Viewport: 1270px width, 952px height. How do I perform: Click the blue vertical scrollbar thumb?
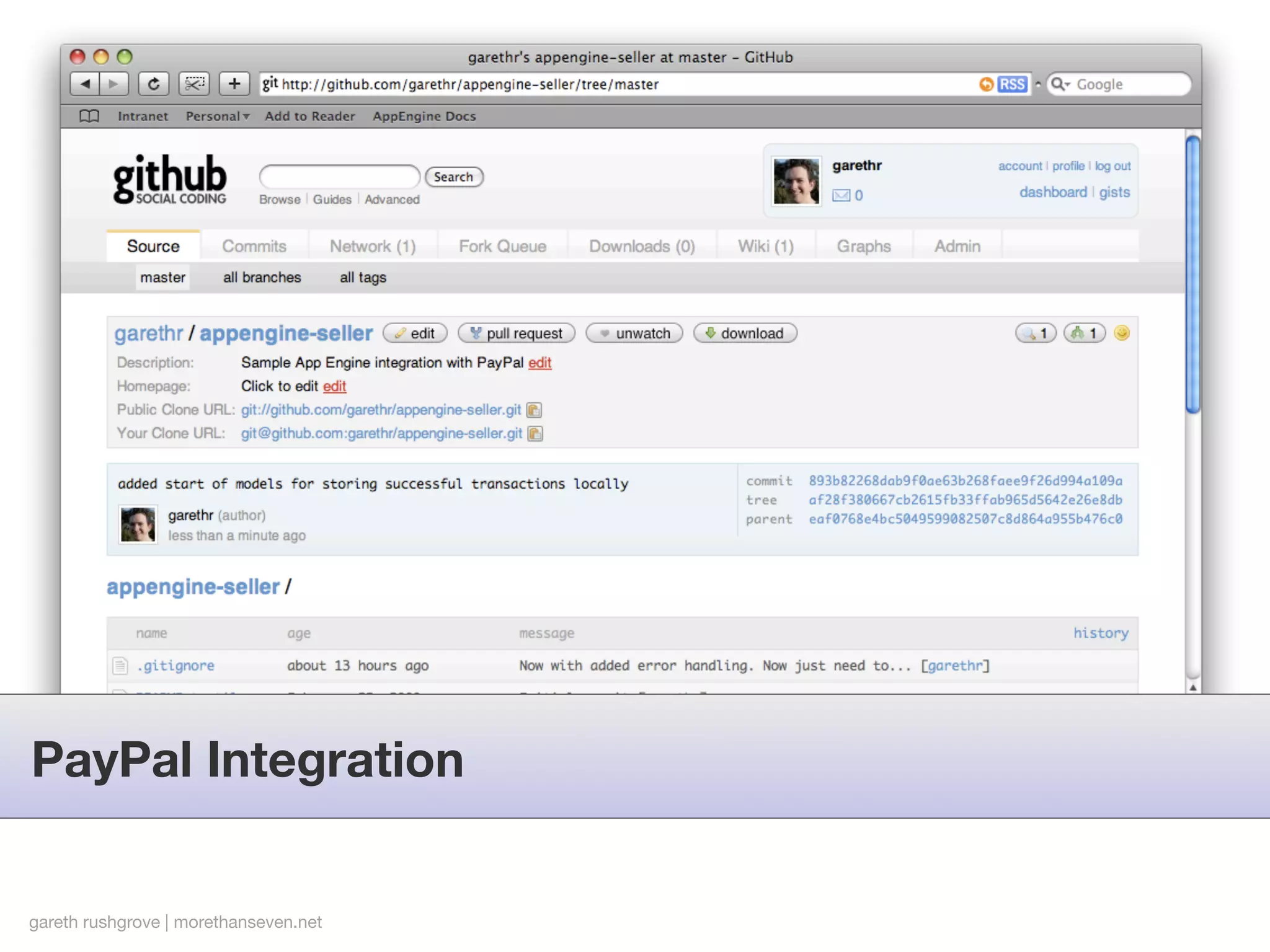[1192, 275]
